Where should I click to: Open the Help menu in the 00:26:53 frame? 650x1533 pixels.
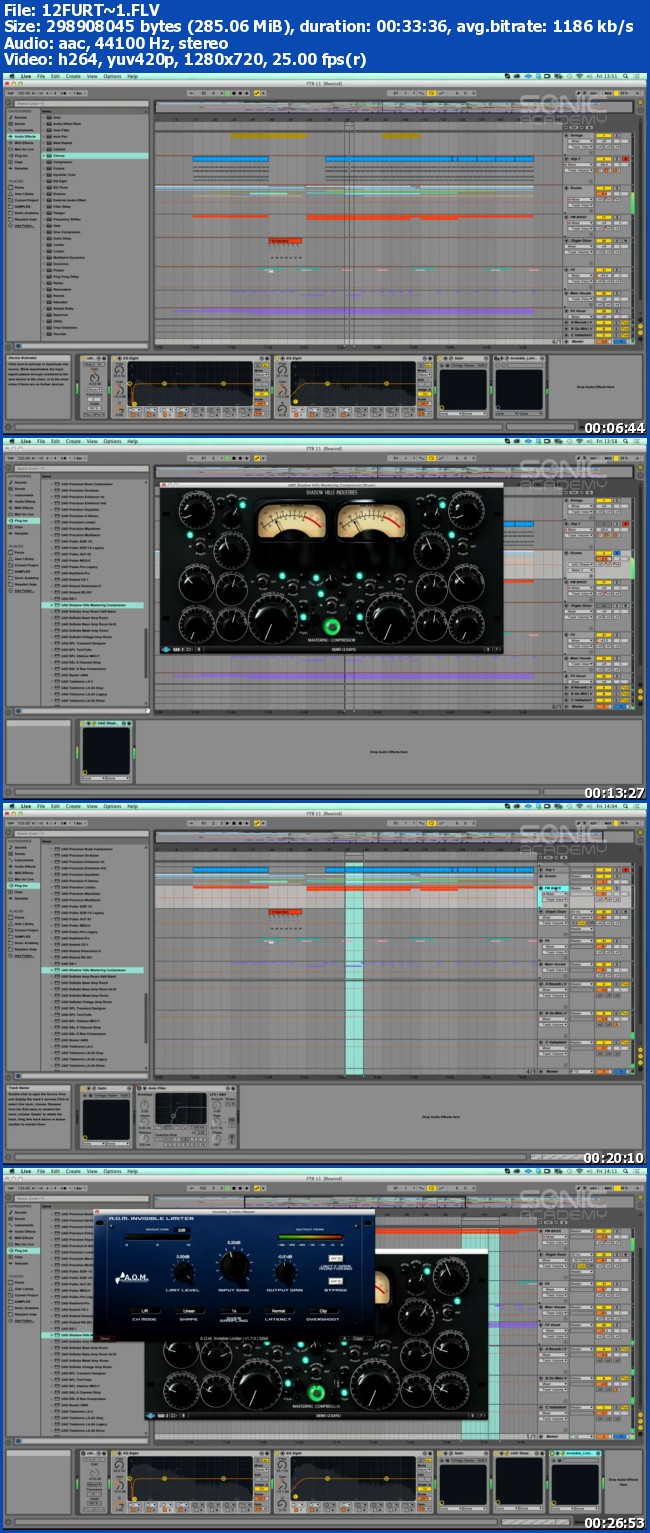[x=133, y=1171]
